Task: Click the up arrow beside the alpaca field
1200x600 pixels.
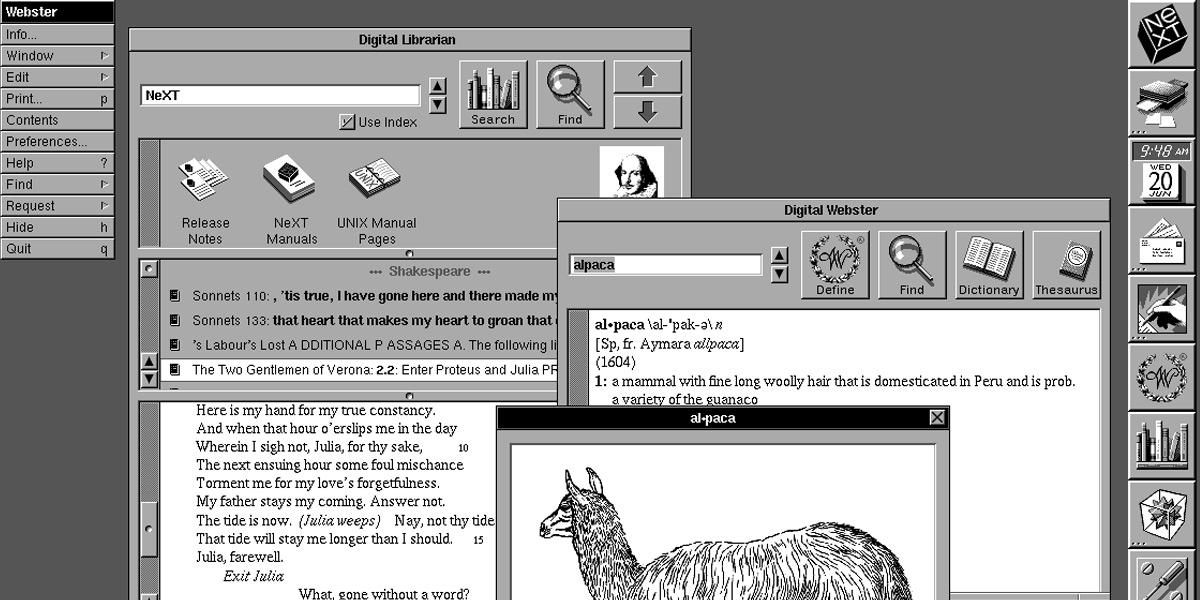Action: point(780,256)
